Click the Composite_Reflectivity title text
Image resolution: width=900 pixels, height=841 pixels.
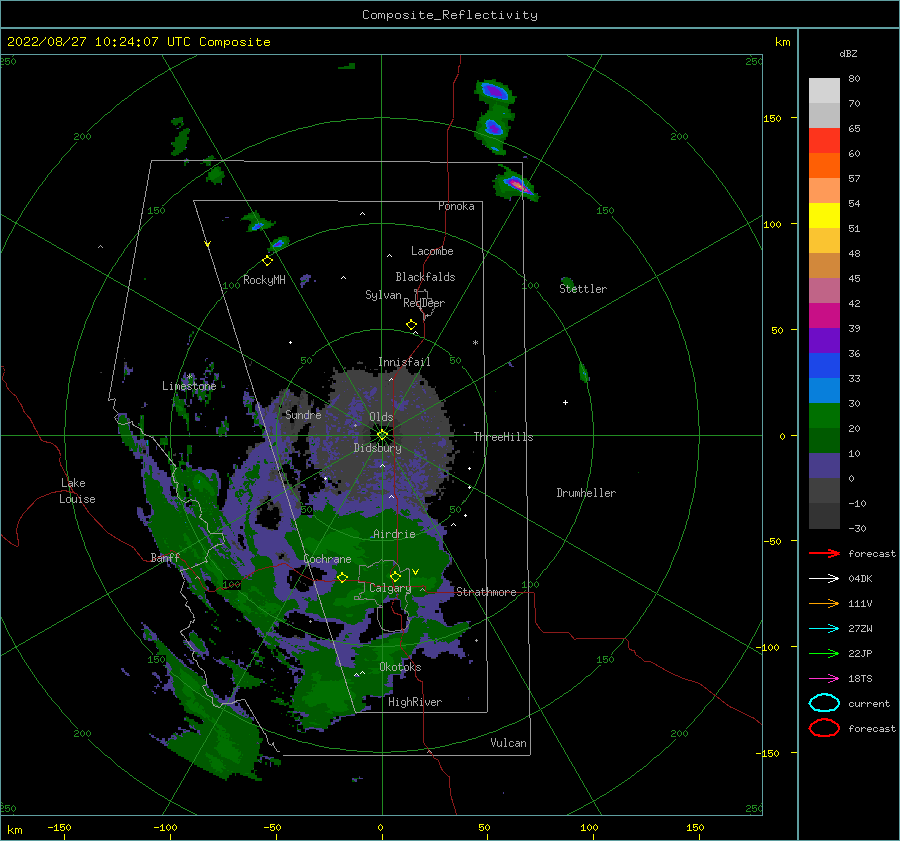[x=450, y=15]
